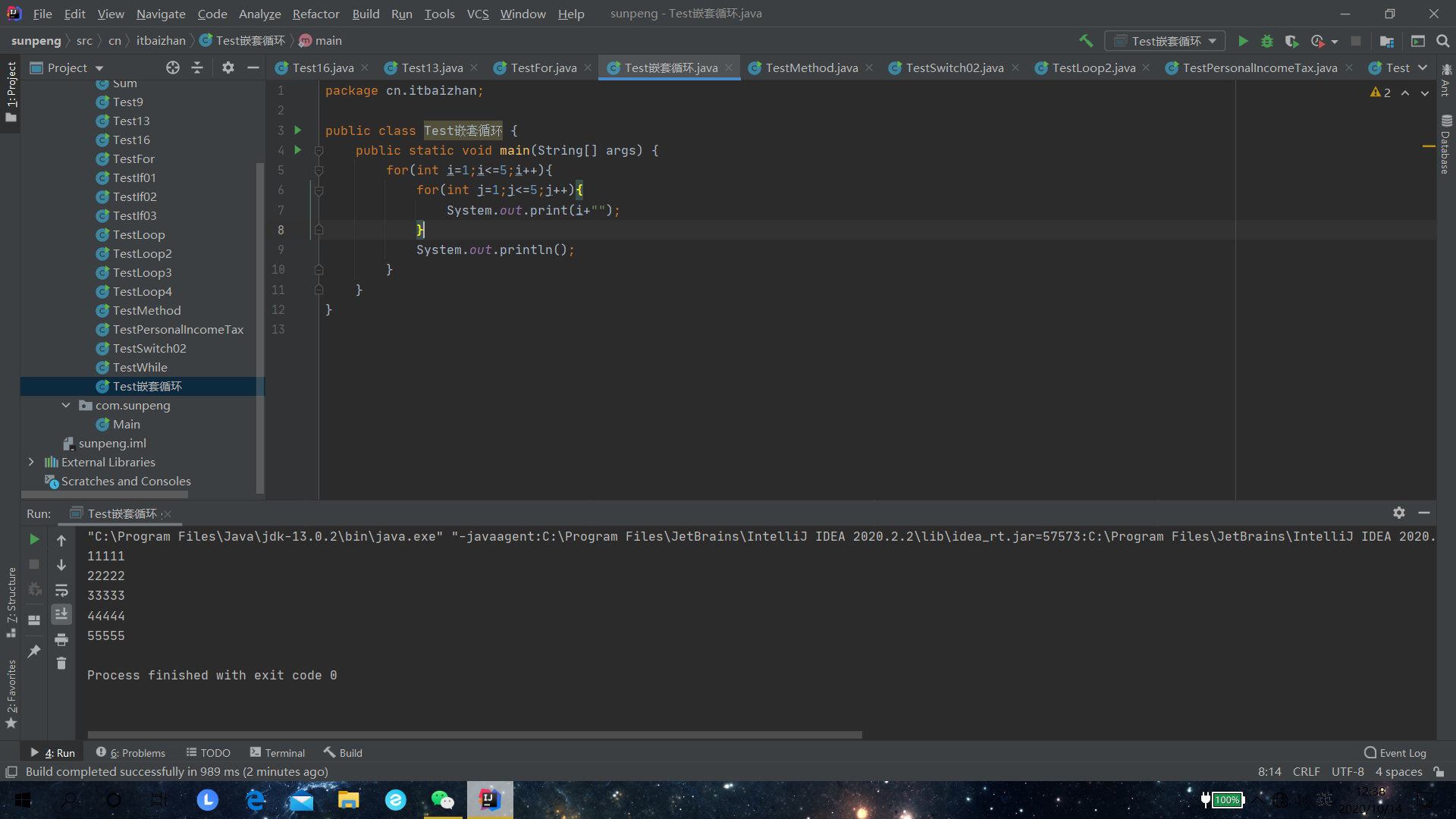Viewport: 1456px width, 819px height.
Task: Hide the Run tool window
Action: click(x=1424, y=513)
